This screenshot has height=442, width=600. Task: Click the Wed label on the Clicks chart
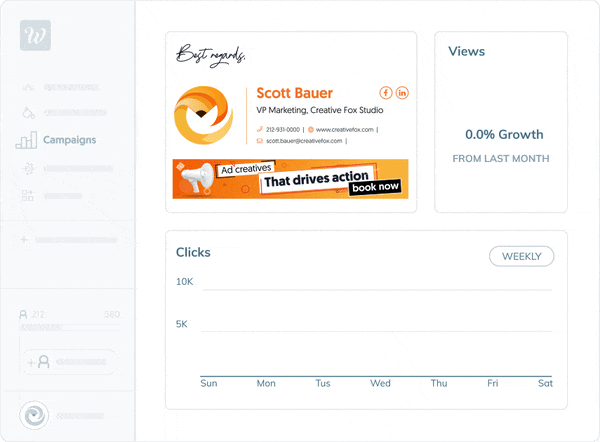pos(380,383)
